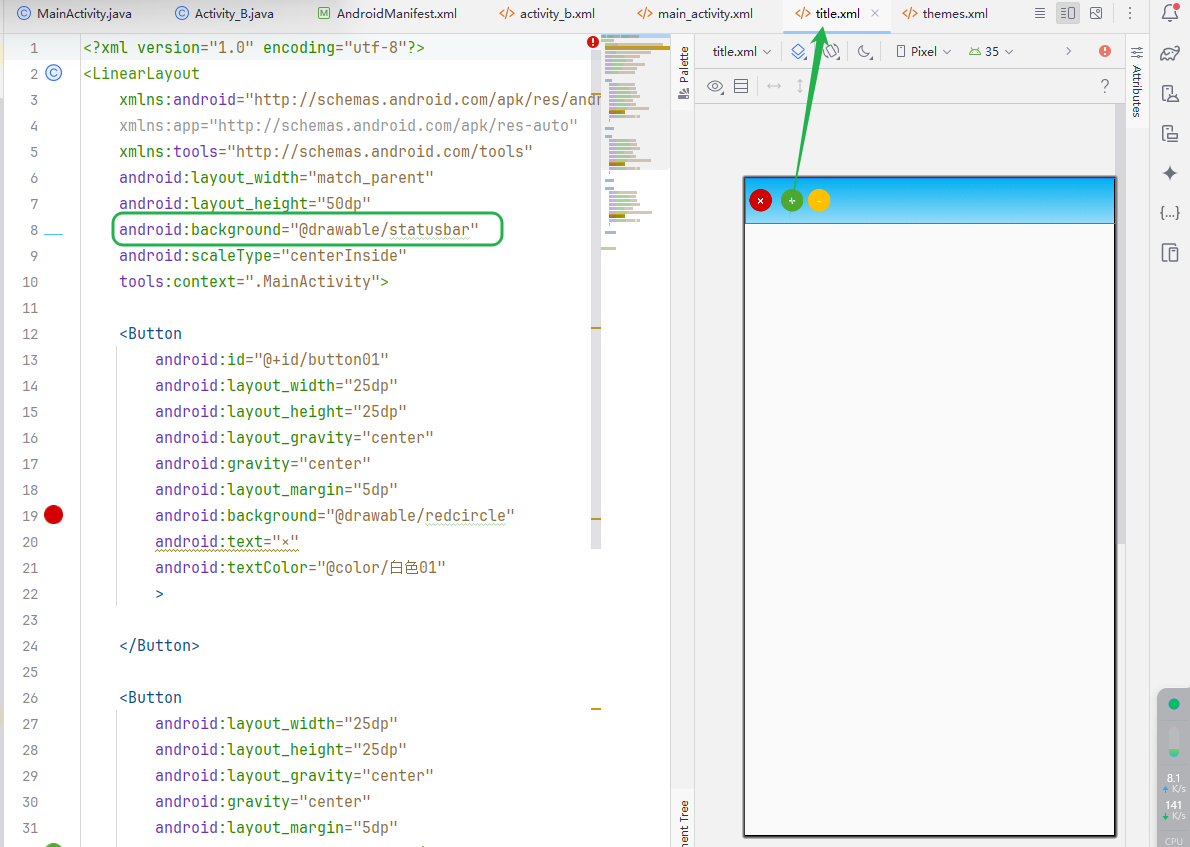Open the Device Manager tool window
The height and width of the screenshot is (847, 1190).
[x=1170, y=93]
